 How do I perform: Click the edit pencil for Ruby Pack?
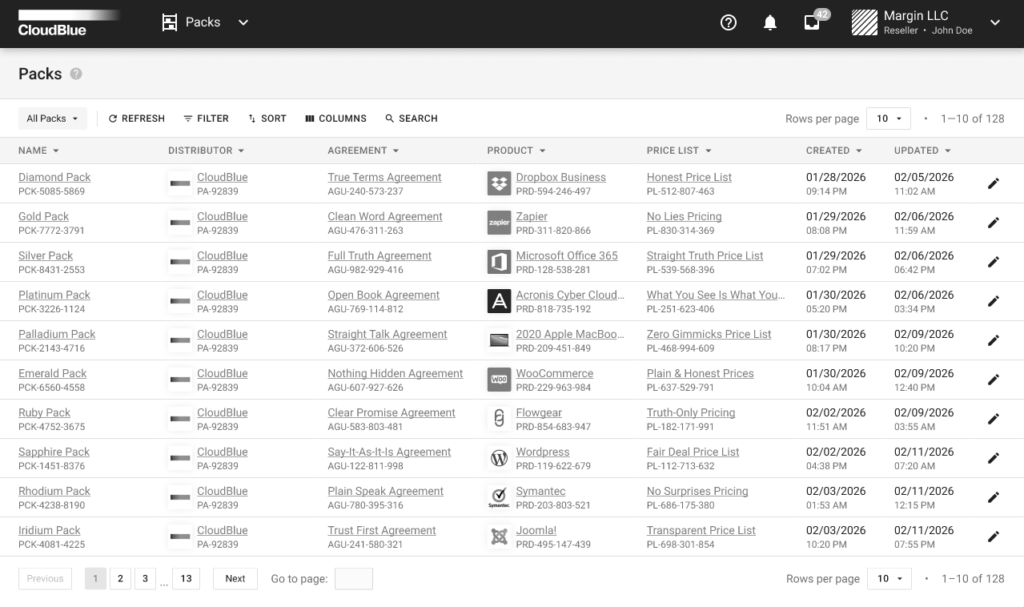tap(993, 419)
